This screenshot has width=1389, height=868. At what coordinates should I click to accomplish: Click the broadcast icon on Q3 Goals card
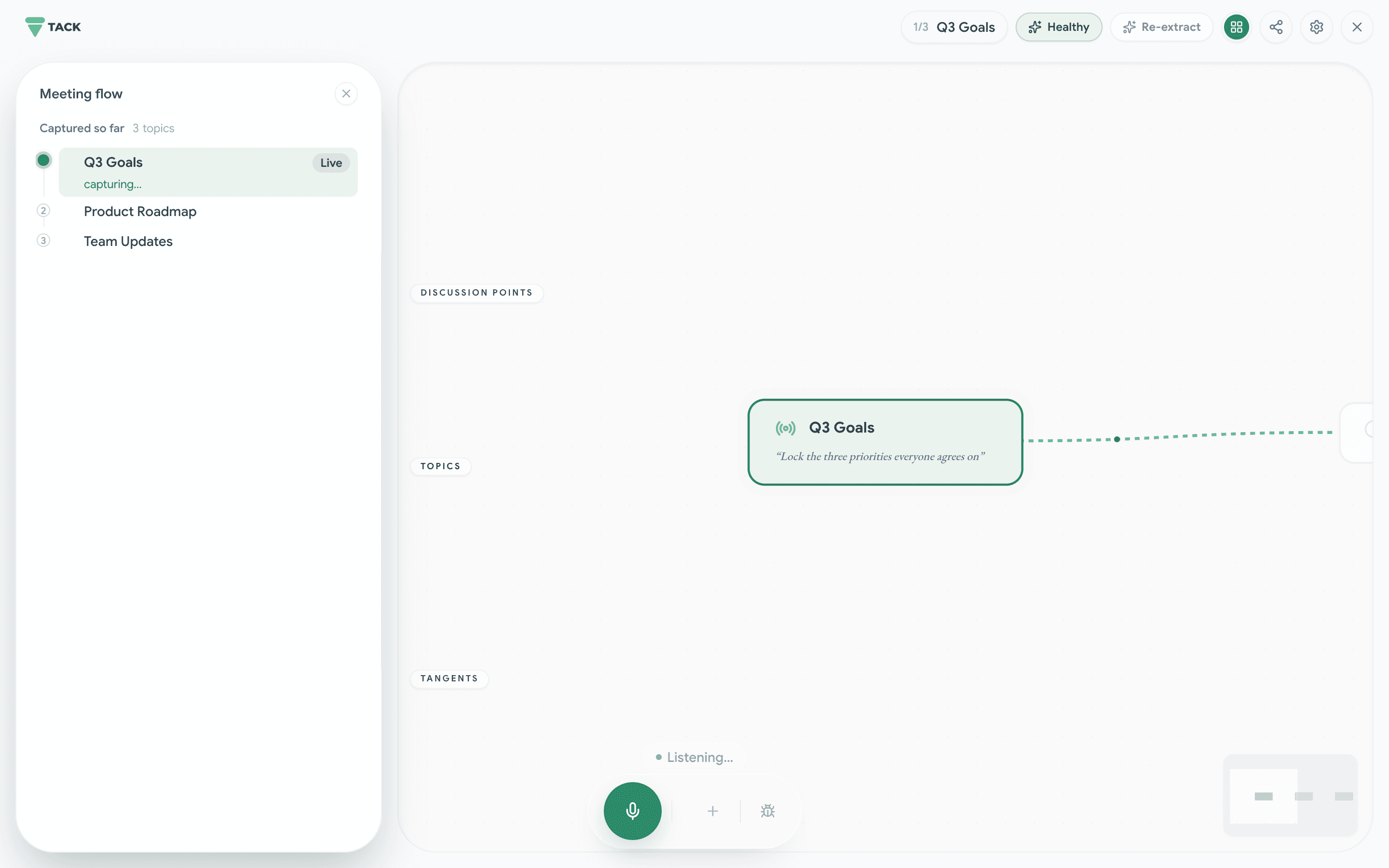(786, 428)
